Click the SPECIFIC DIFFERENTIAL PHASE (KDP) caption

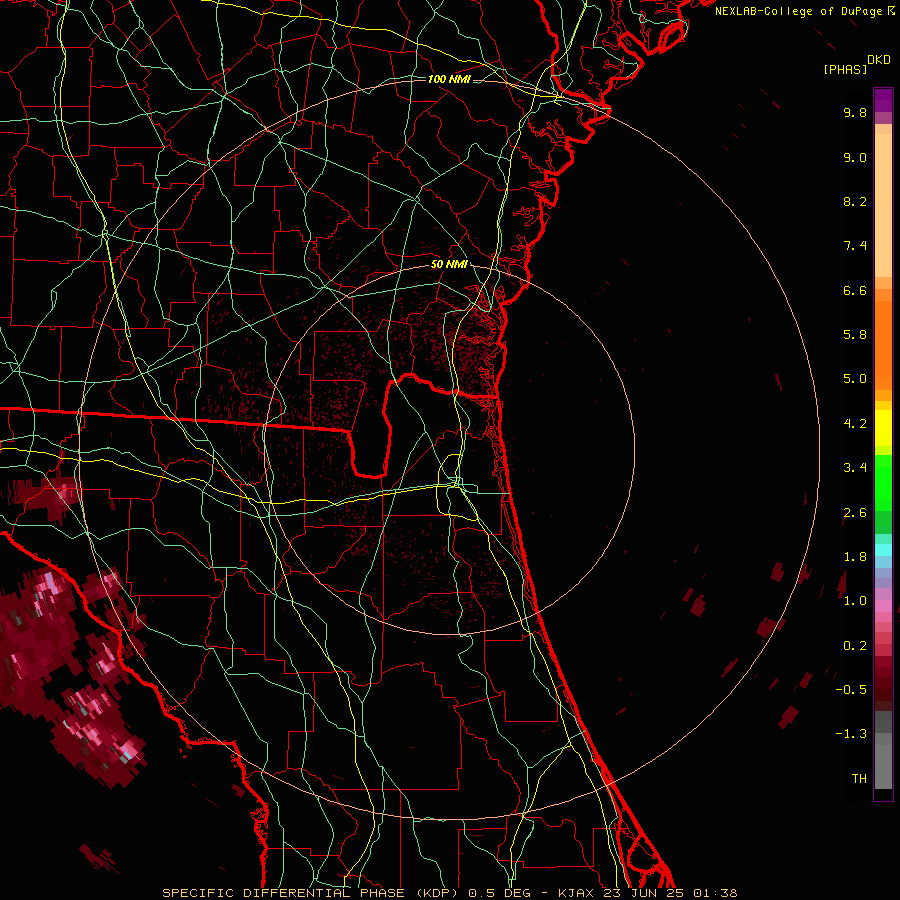point(309,893)
